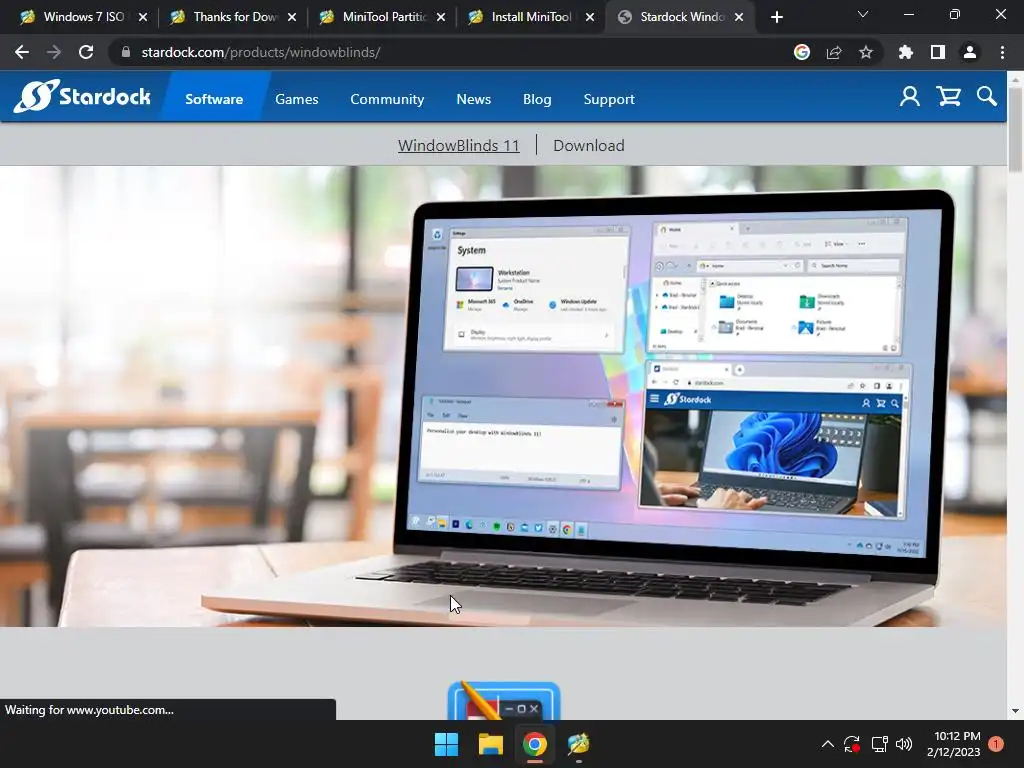
Task: Open the Blog menu item
Action: (537, 99)
